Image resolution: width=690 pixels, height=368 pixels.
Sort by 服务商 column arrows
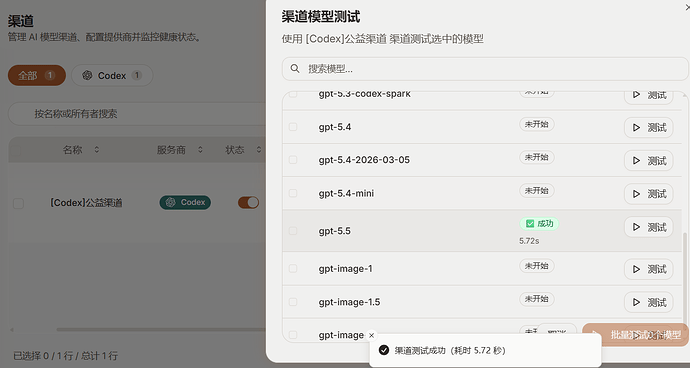[x=200, y=150]
